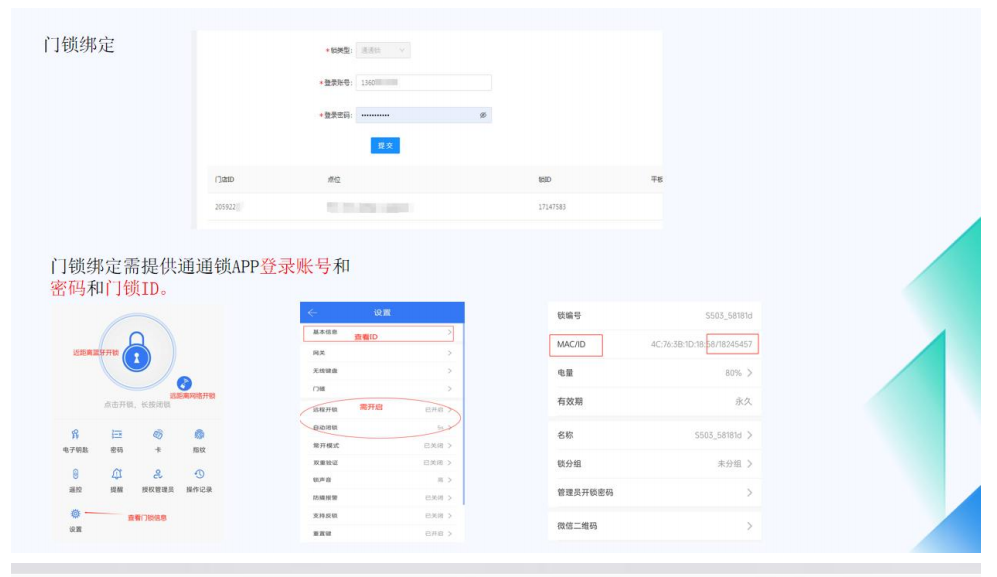997x577 pixels.
Task: Click the 登录账号 account input field
Action: click(423, 82)
